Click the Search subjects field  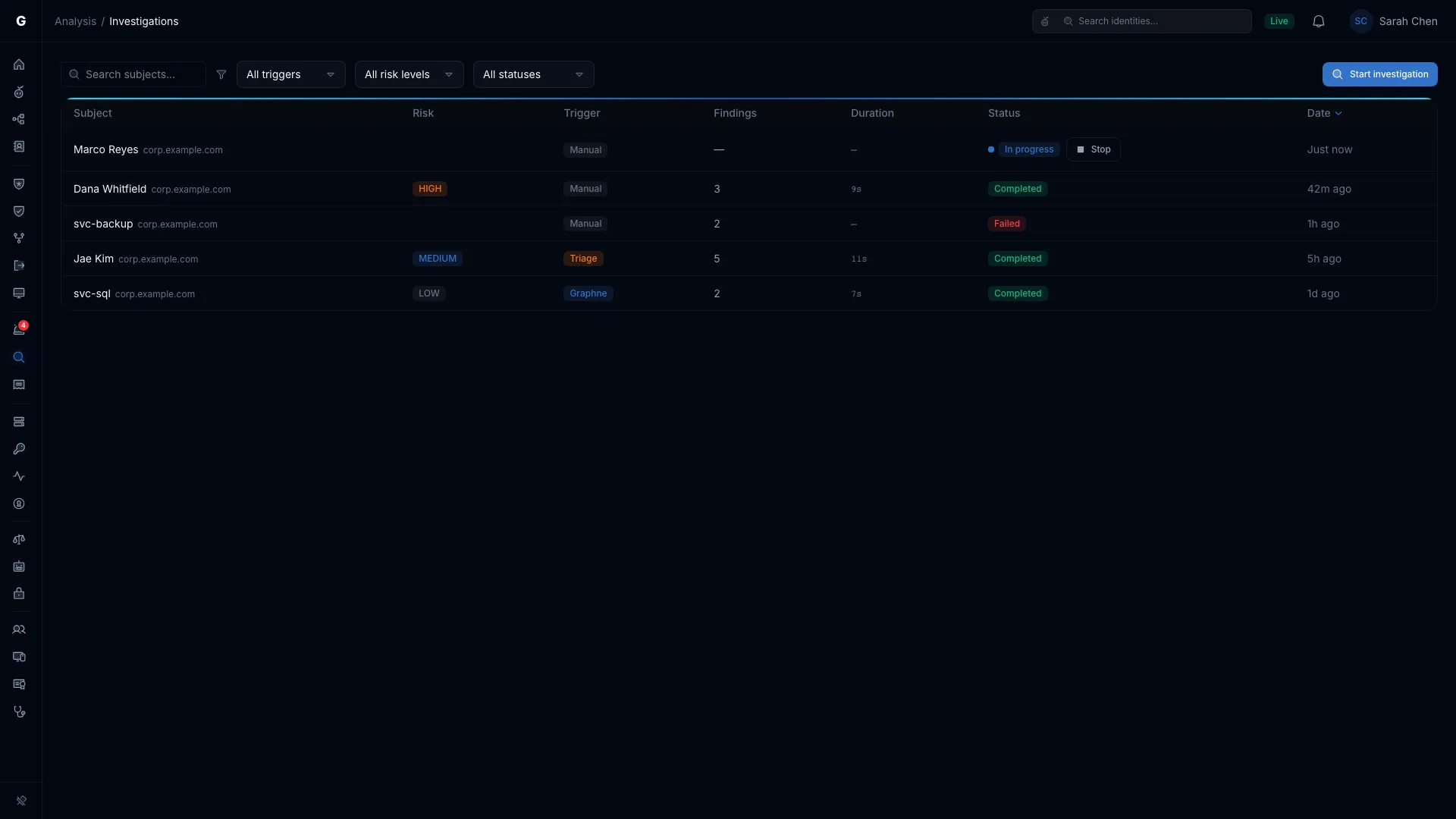[133, 74]
